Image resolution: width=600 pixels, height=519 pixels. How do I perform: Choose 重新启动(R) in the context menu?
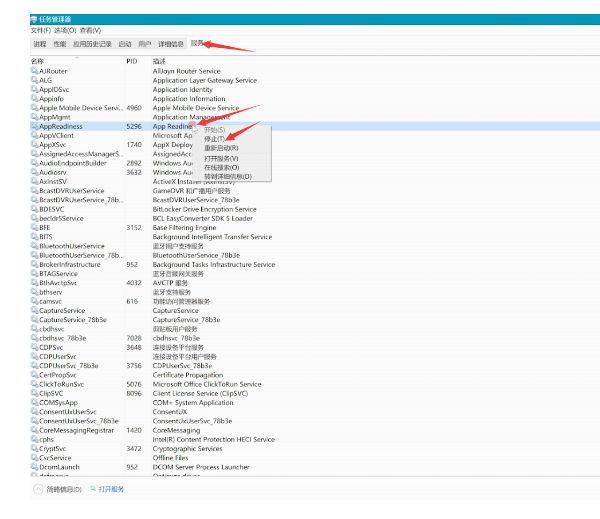click(221, 148)
